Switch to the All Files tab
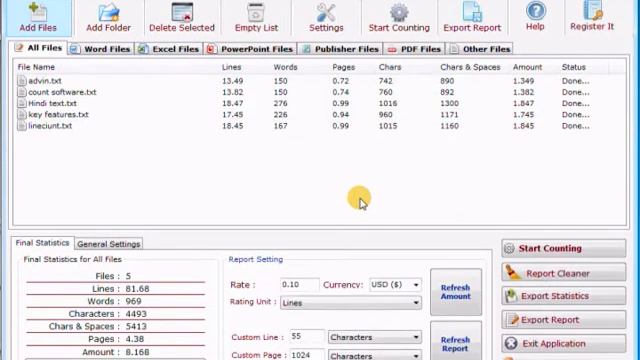The height and width of the screenshot is (360, 640). click(38, 48)
